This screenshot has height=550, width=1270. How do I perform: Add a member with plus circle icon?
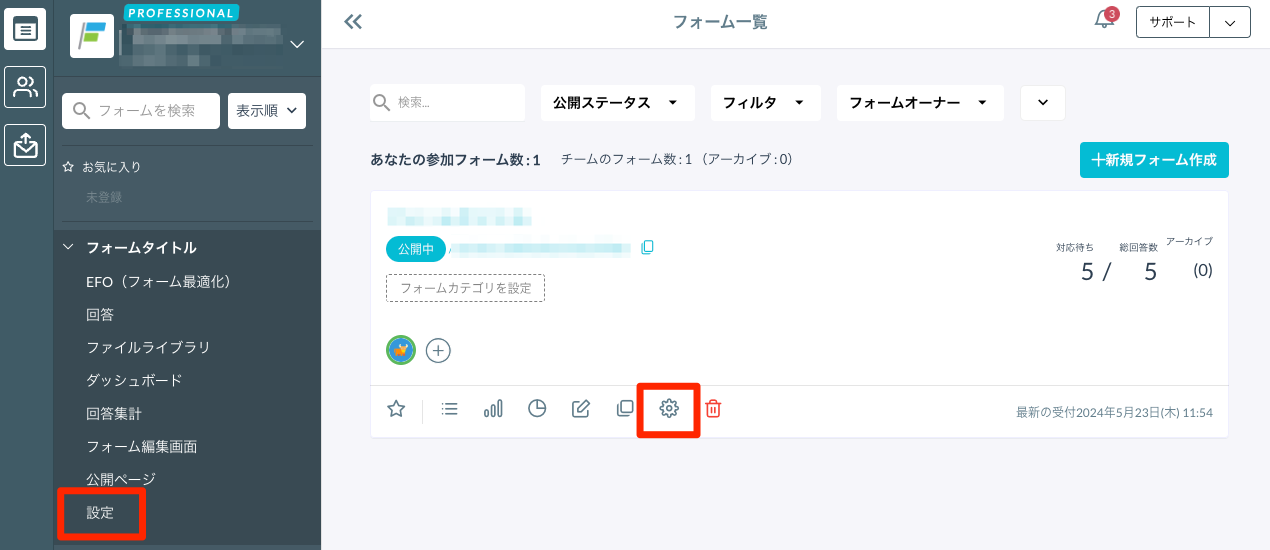click(438, 350)
